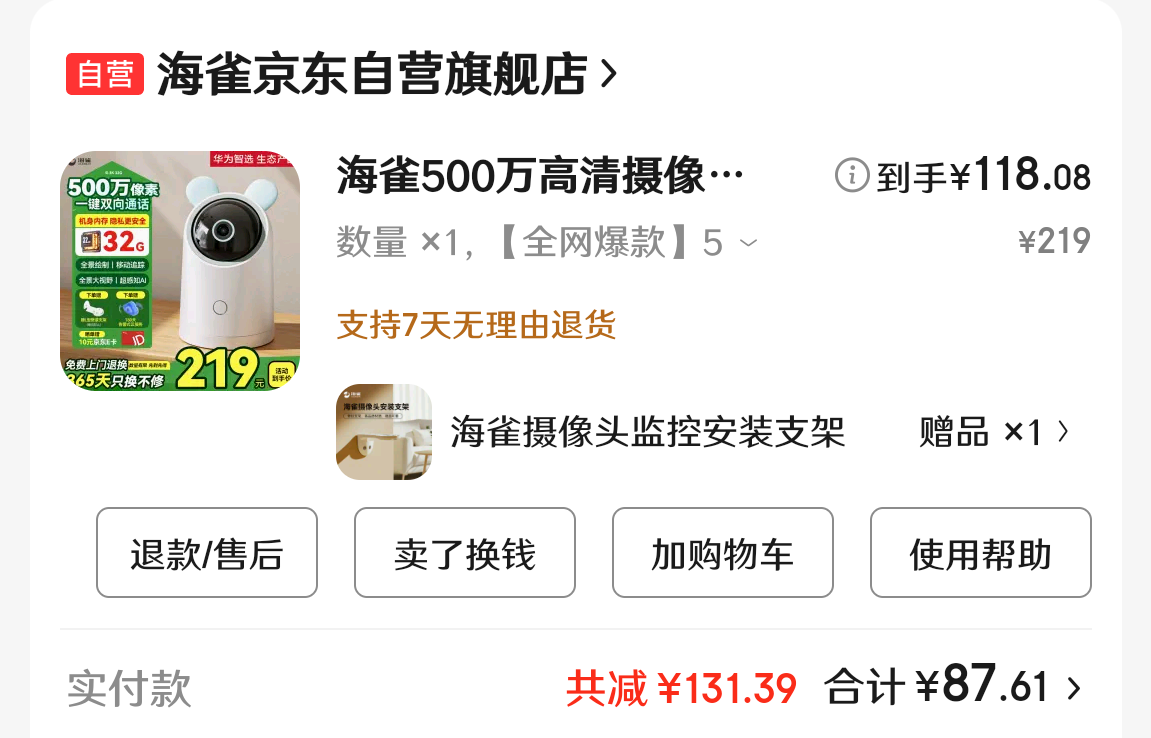Tap the 退款/售后 button
This screenshot has height=738, width=1151.
click(x=207, y=553)
